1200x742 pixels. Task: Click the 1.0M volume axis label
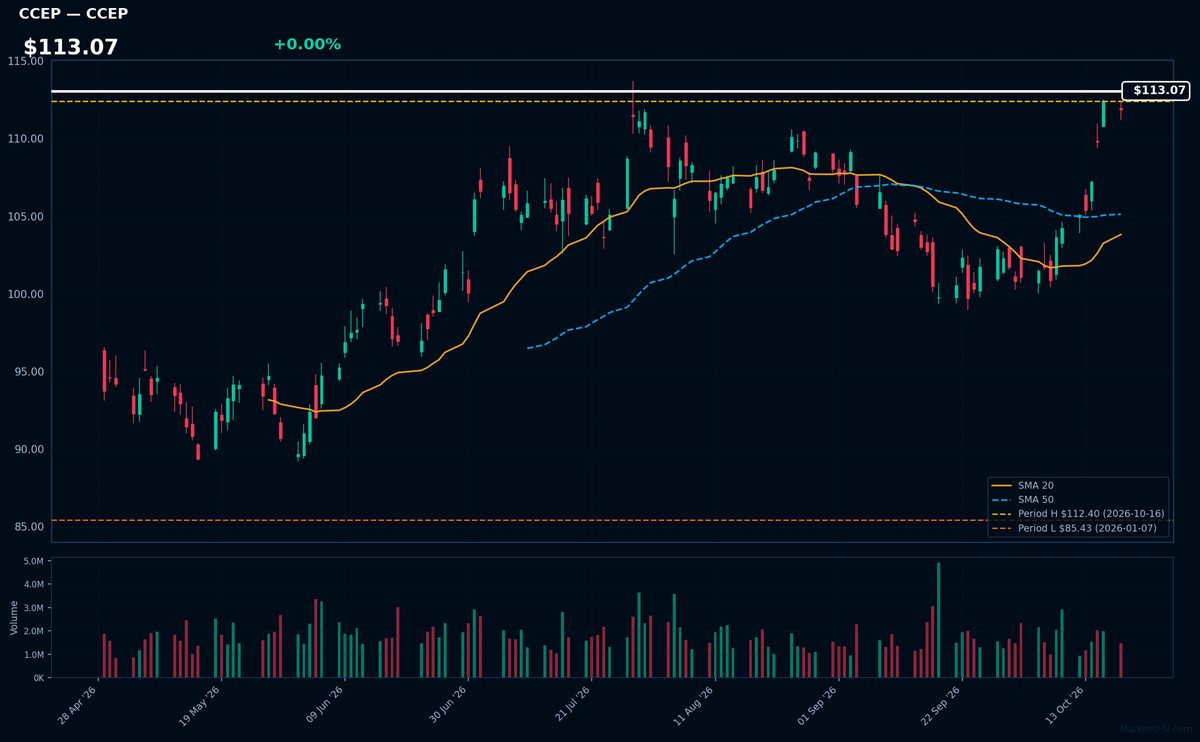coord(34,655)
